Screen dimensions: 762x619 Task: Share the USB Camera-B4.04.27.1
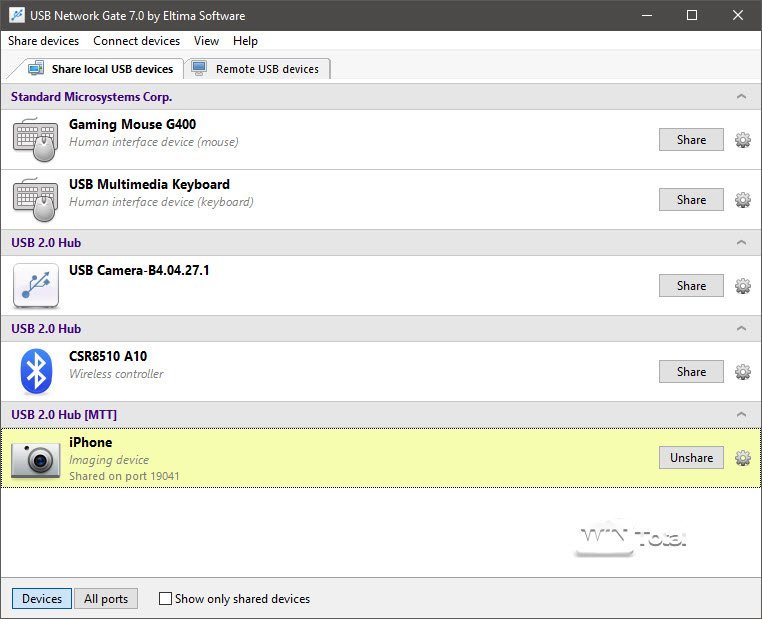691,286
